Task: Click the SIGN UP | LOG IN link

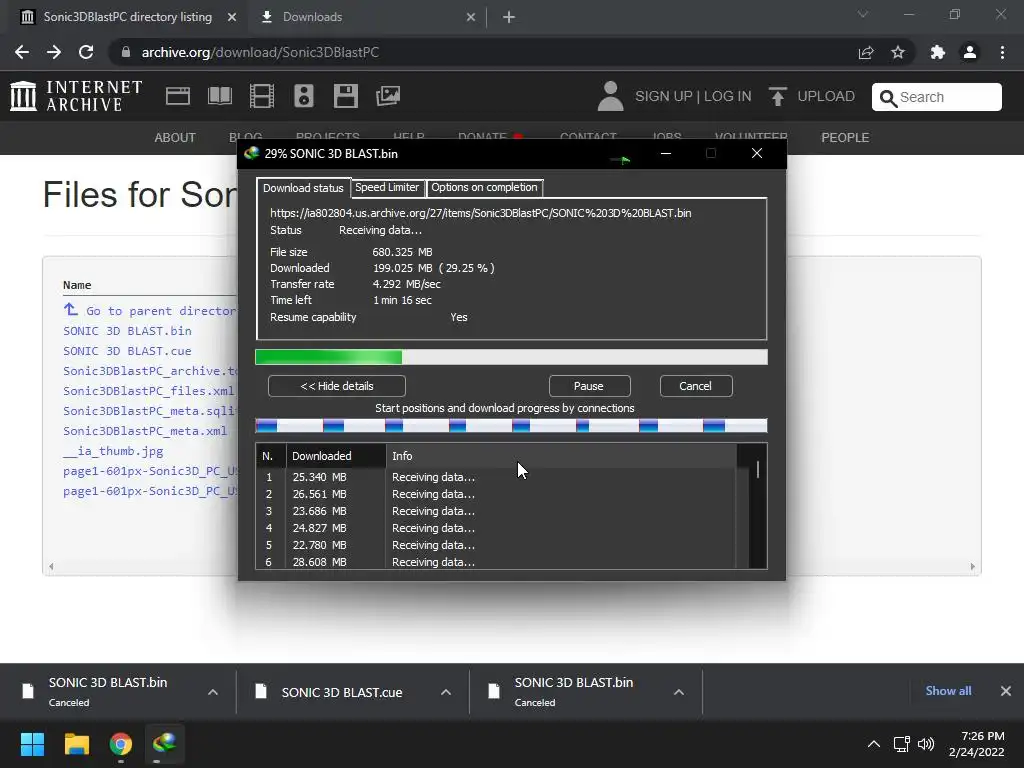Action: (x=693, y=97)
